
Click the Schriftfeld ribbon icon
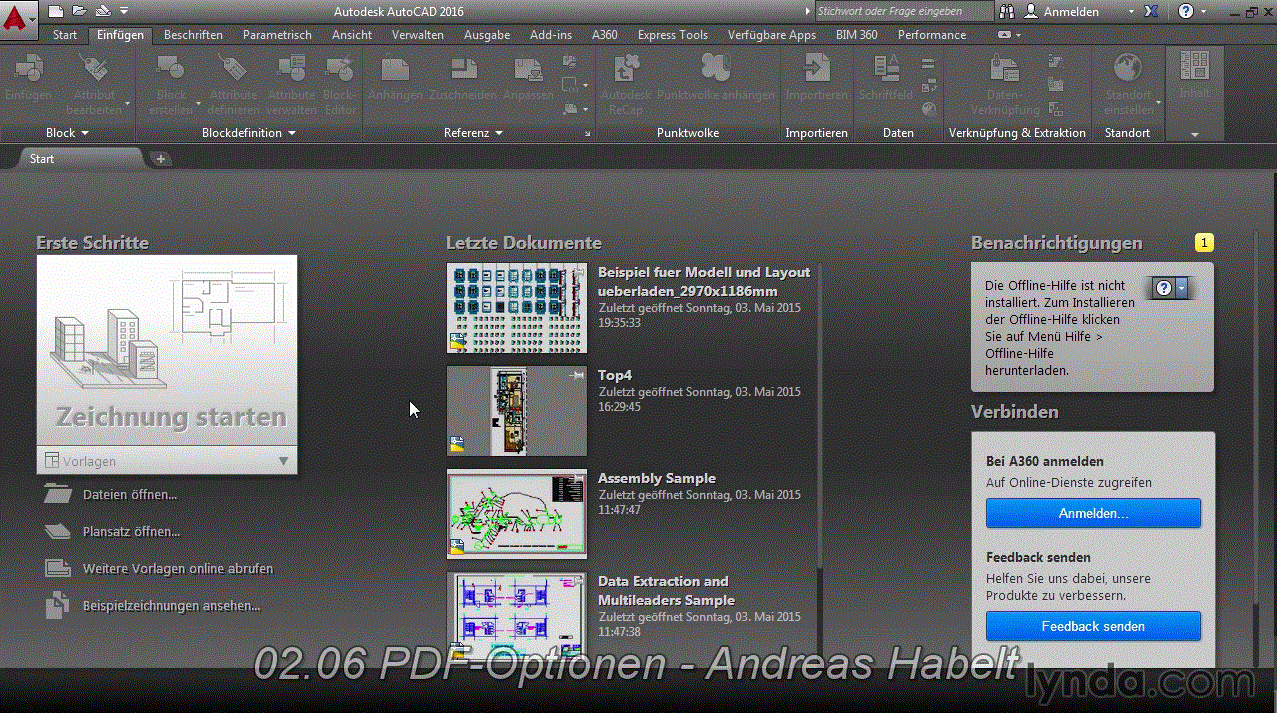(x=885, y=69)
